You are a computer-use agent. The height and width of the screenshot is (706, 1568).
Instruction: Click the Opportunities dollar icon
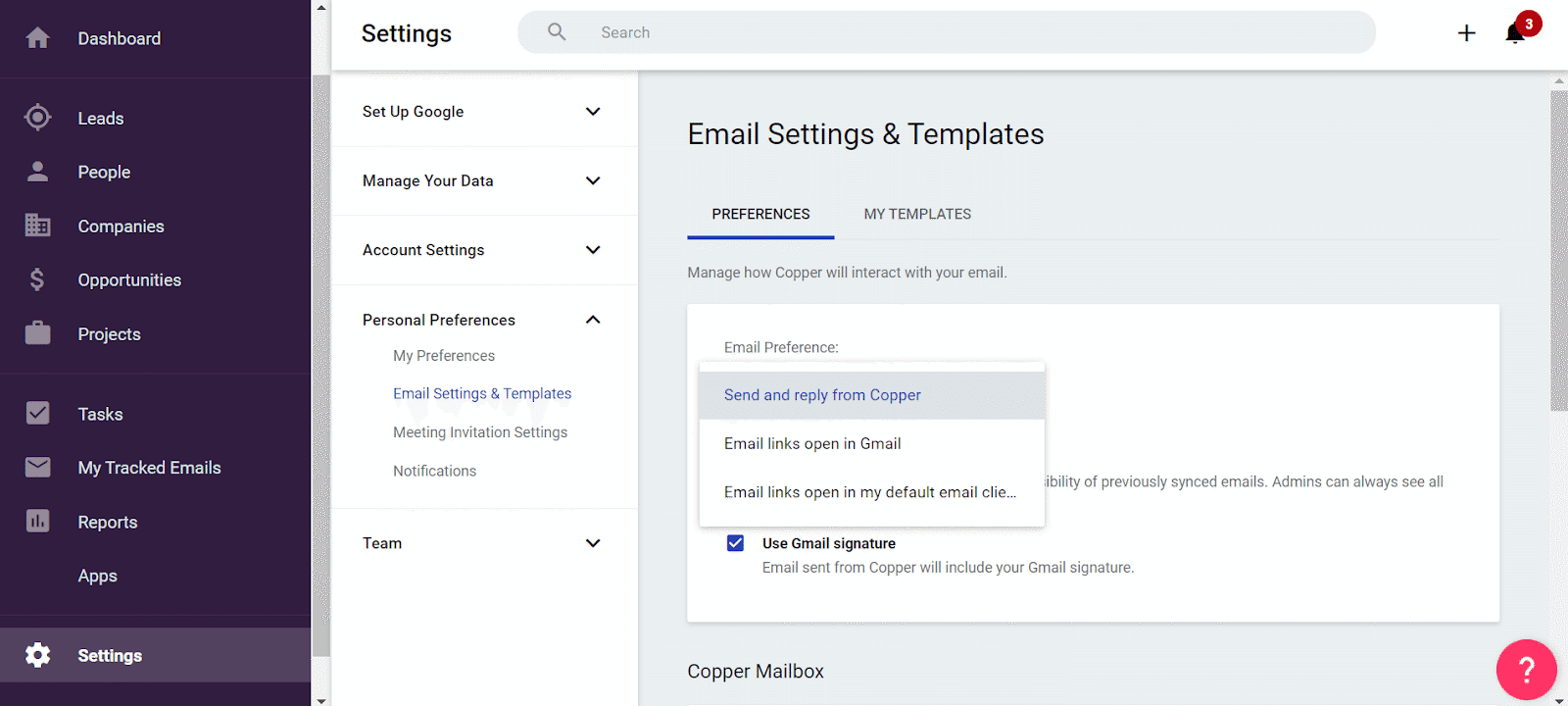coord(37,279)
